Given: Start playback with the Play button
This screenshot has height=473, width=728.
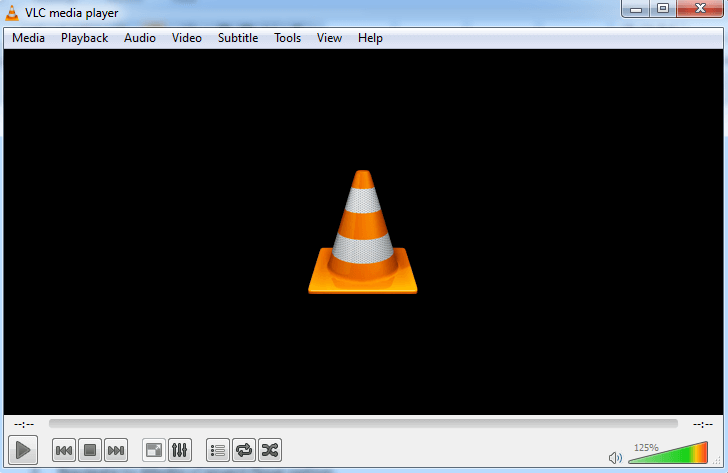Looking at the screenshot, I should pos(23,450).
